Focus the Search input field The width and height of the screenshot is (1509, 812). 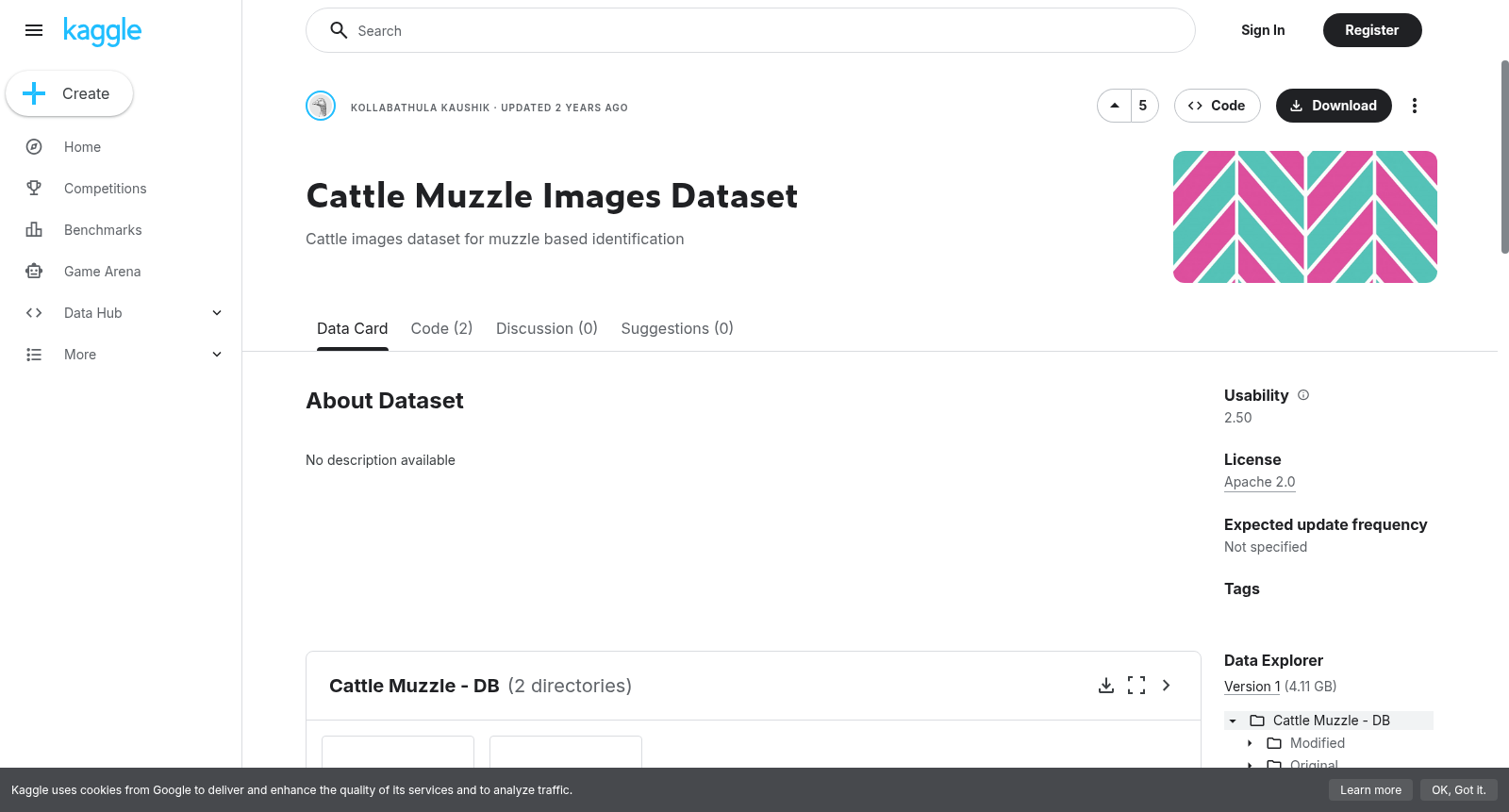tap(751, 30)
